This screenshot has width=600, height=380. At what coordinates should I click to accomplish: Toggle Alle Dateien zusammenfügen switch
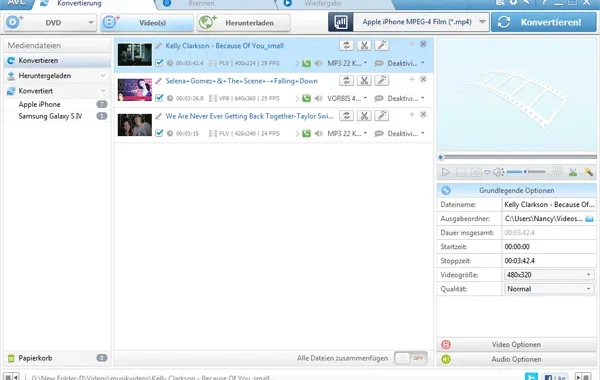tap(411, 358)
